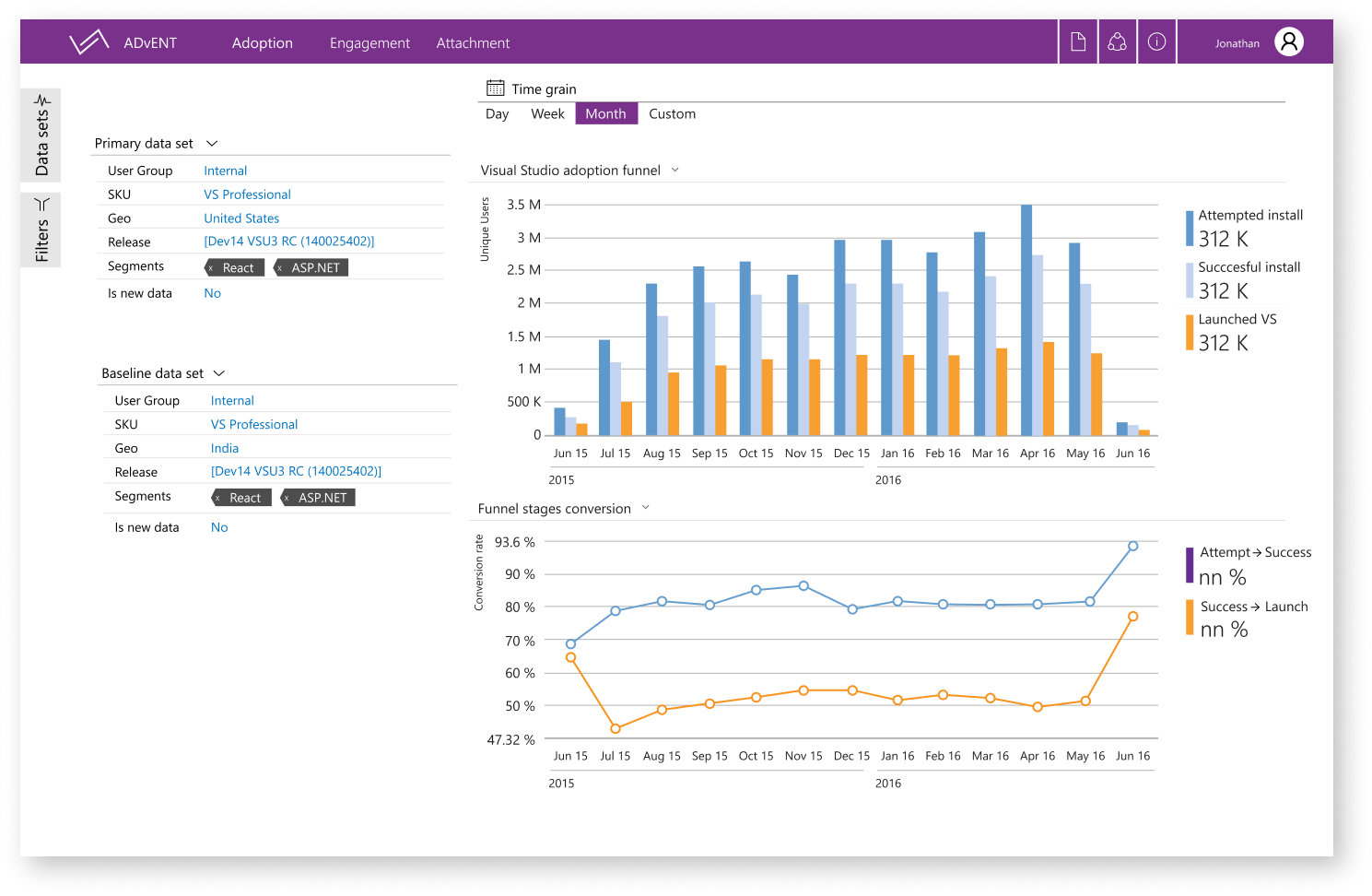This screenshot has width=1372, height=896.
Task: Click Baseline Release Dev14 VSU3 RC link
Action: [x=296, y=471]
